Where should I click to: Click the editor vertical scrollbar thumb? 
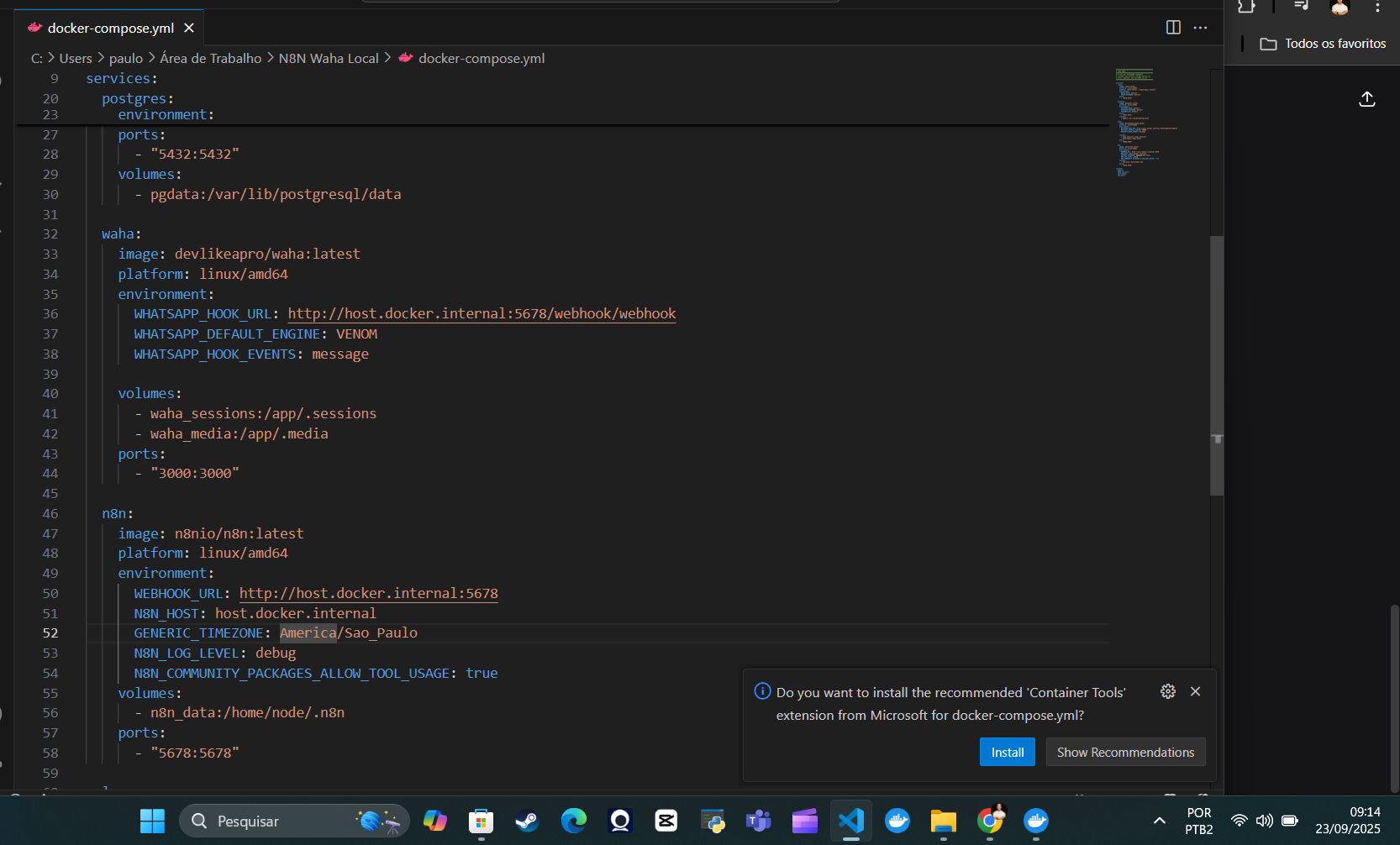1216,365
